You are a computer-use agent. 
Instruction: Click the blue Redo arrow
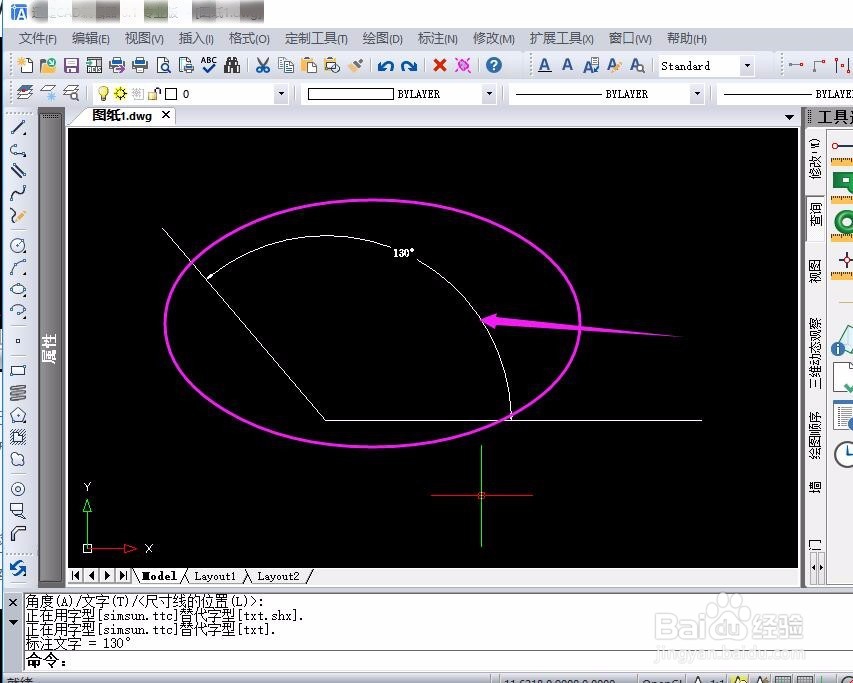click(409, 66)
